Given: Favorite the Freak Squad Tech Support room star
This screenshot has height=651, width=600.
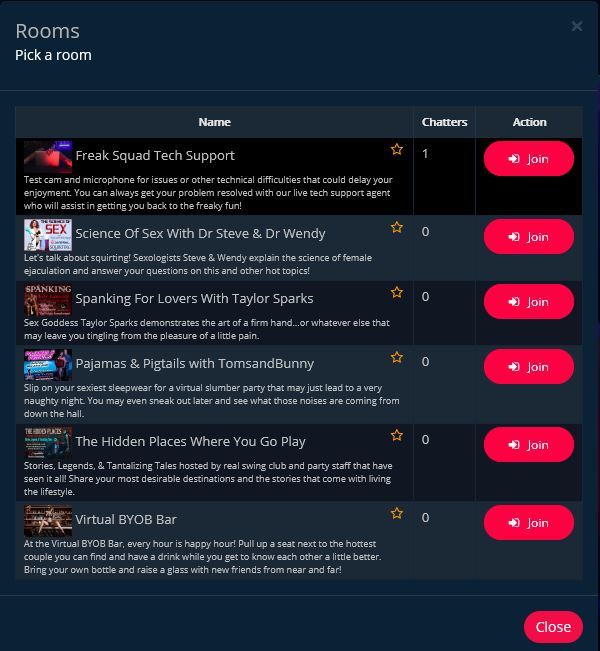Looking at the screenshot, I should tap(397, 149).
